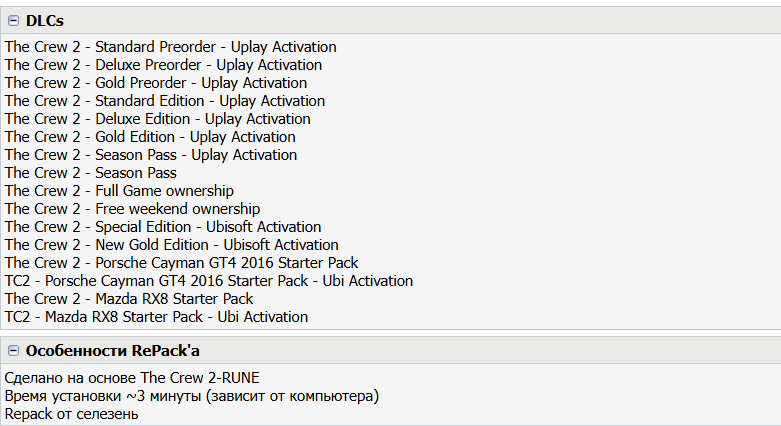Select Special Edition - Ubisoft Activation line
Image resolution: width=781 pixels, height=426 pixels.
(163, 227)
